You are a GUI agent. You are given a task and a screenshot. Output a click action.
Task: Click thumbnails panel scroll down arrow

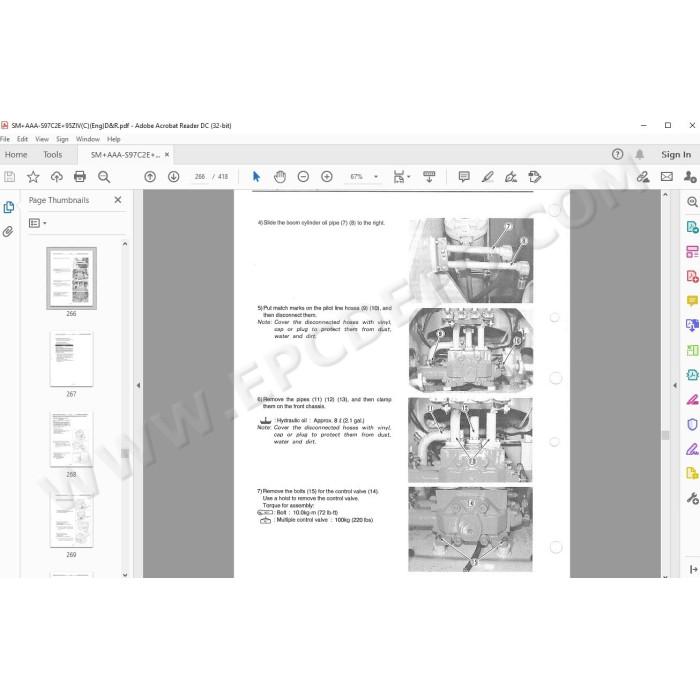(x=125, y=575)
